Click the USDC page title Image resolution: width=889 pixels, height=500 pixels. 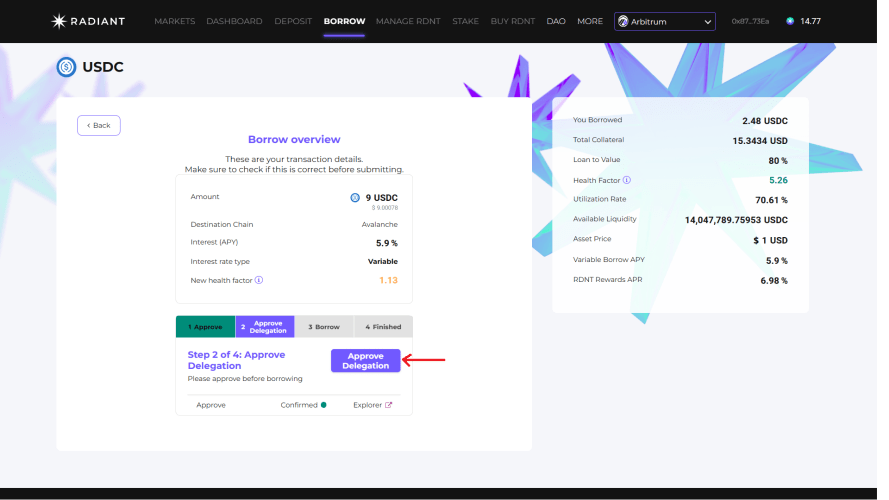103,67
